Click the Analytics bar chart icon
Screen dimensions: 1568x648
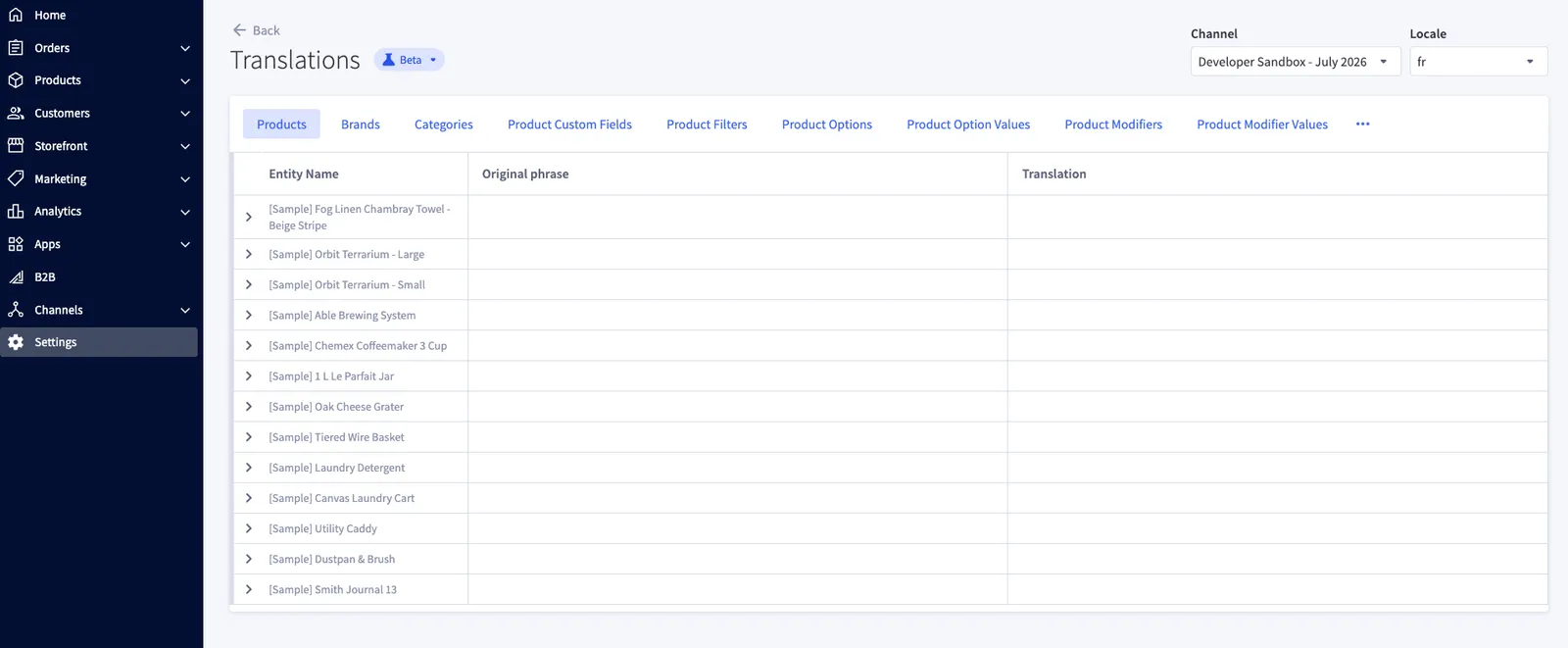[16, 211]
